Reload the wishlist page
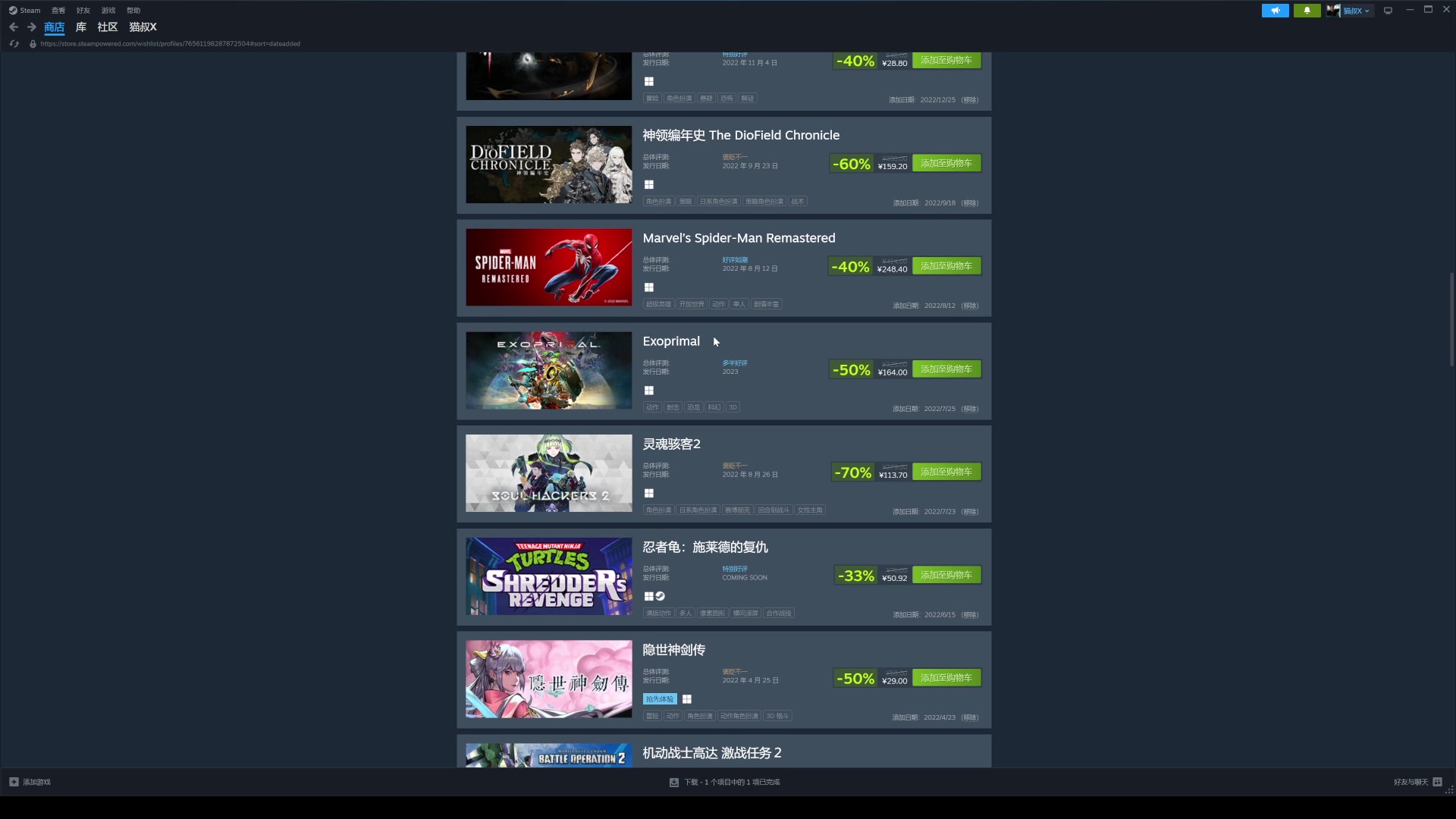 click(14, 44)
